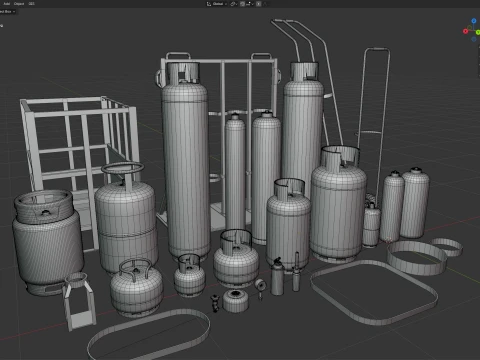
Task: Toggle proportional editing button
Action: (x=258, y=4)
